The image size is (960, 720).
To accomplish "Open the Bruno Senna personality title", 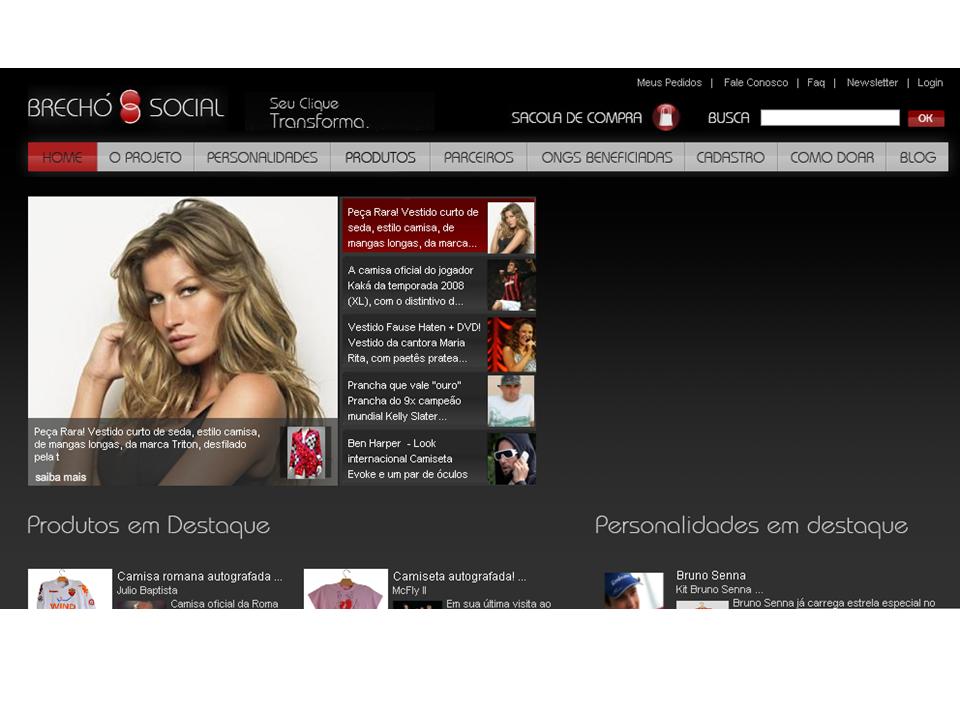I will coord(710,575).
